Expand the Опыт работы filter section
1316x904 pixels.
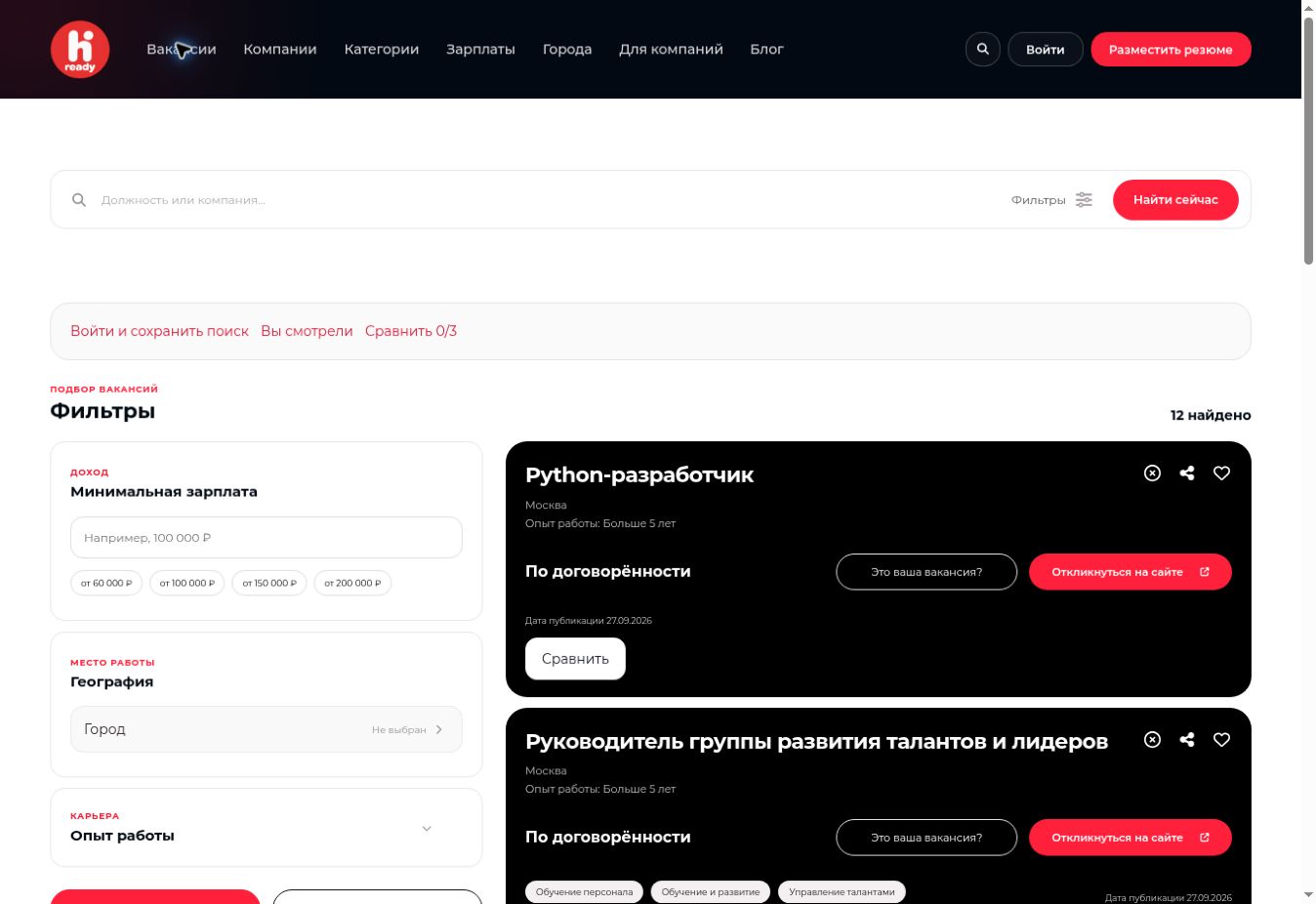click(x=267, y=828)
